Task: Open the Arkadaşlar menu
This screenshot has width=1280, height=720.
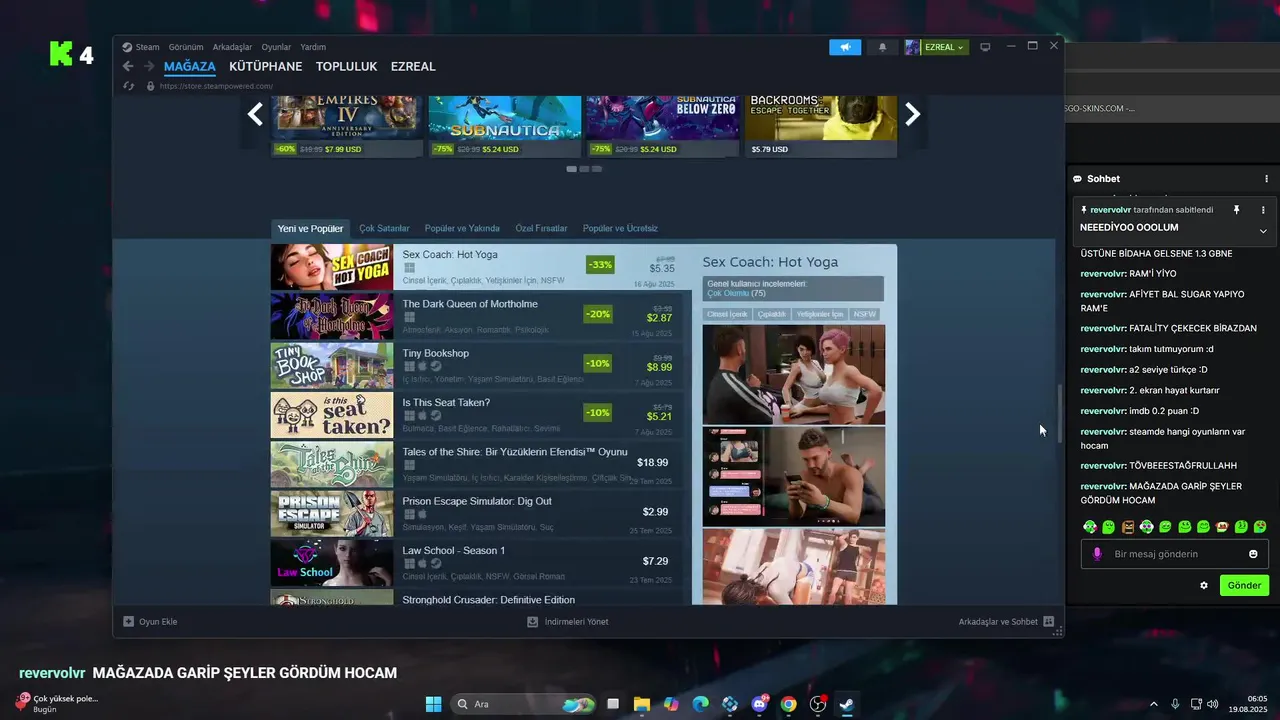Action: [232, 47]
